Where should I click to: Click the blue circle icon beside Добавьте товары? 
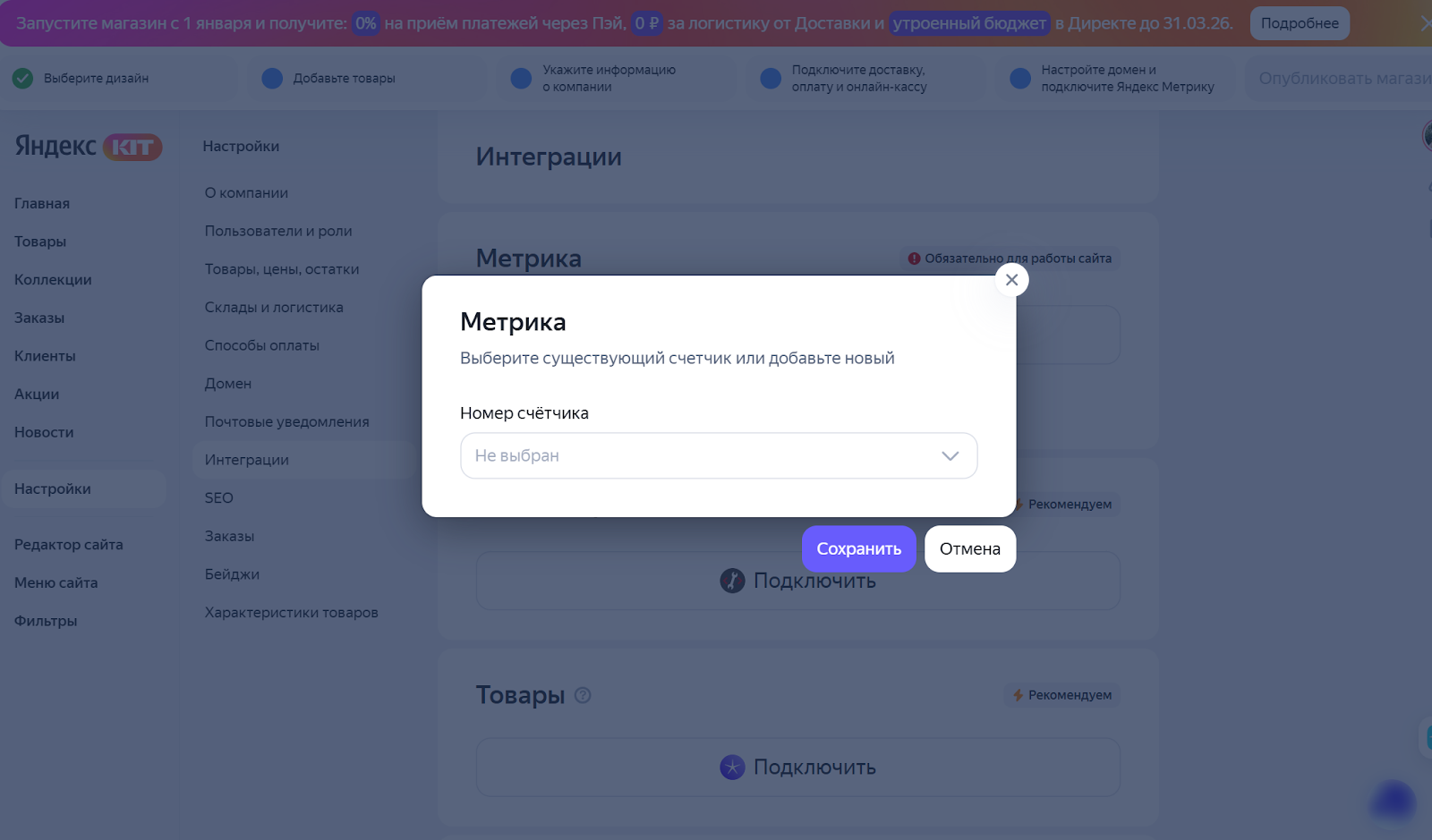[272, 79]
